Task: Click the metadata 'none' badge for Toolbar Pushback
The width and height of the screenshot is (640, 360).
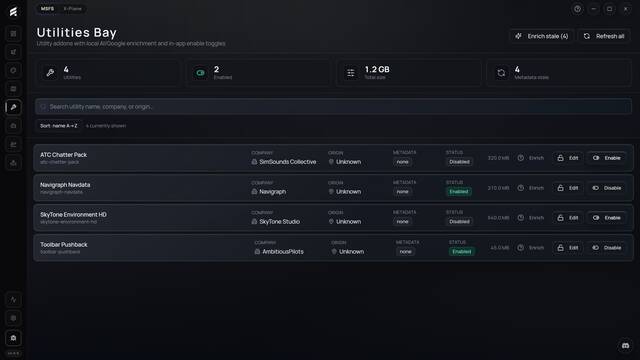Action: pos(405,251)
